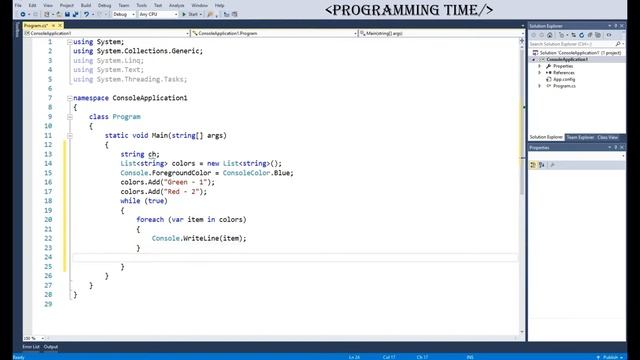
Task: Click Collapse All icon in Solution Explorer
Action: 590,35
